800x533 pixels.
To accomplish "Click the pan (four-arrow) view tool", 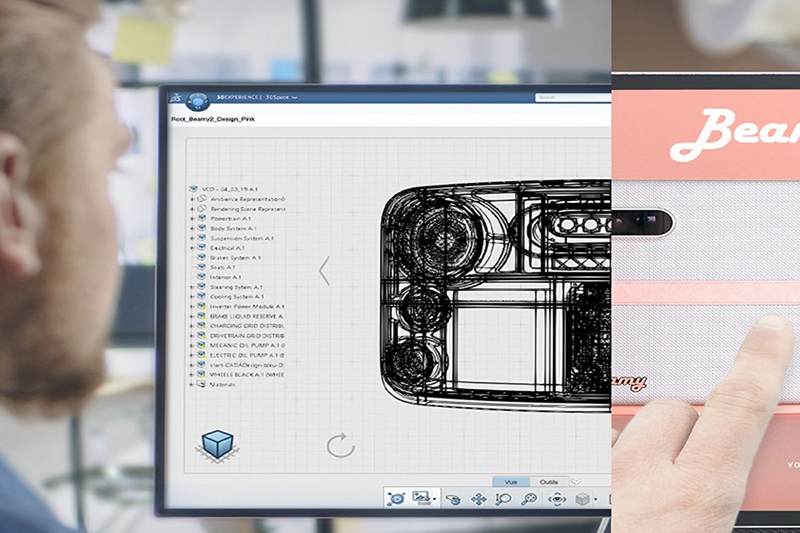I will (x=478, y=499).
